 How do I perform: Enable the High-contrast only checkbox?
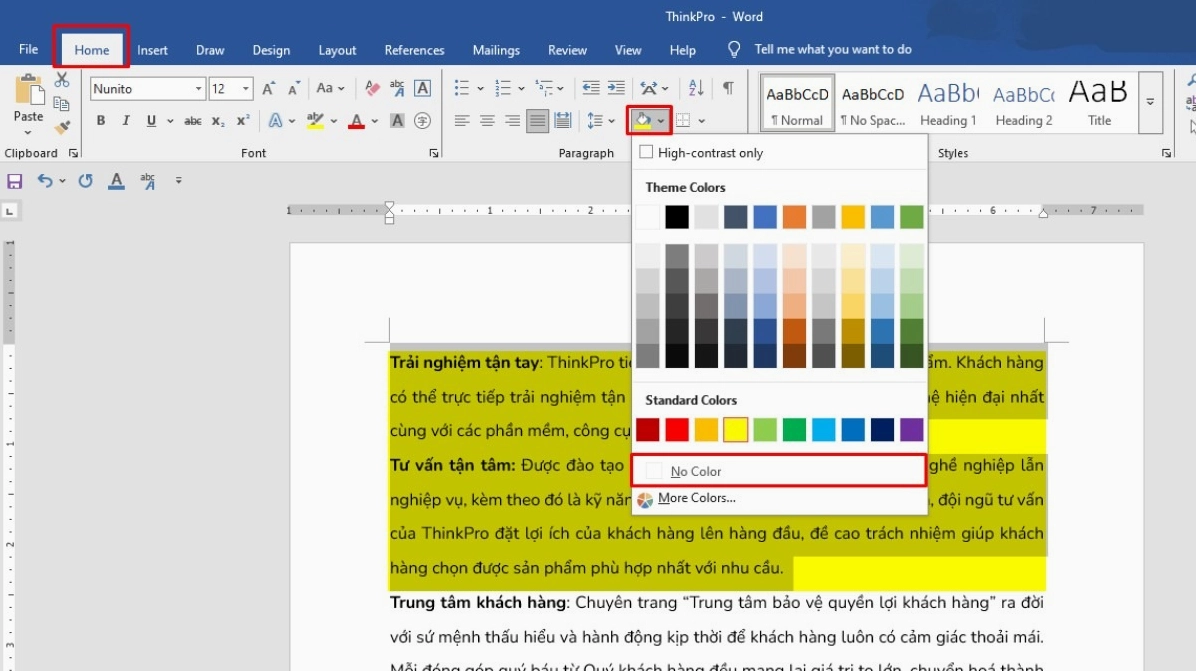point(646,152)
